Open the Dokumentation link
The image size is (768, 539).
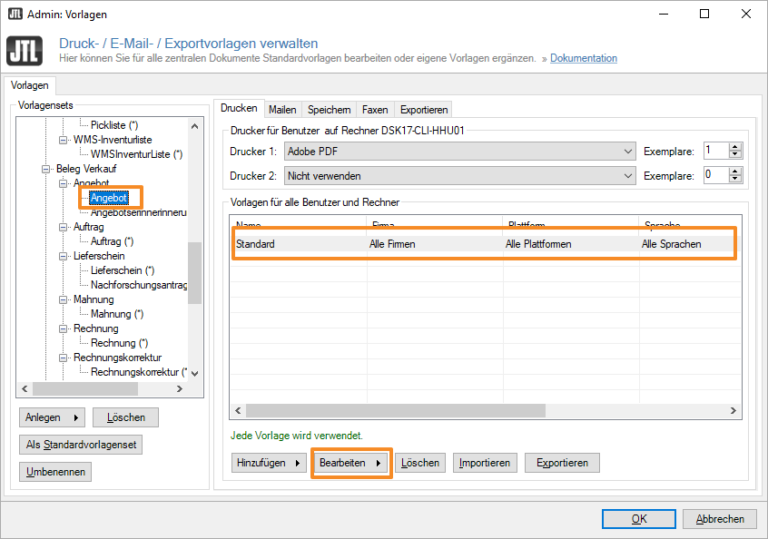(583, 59)
